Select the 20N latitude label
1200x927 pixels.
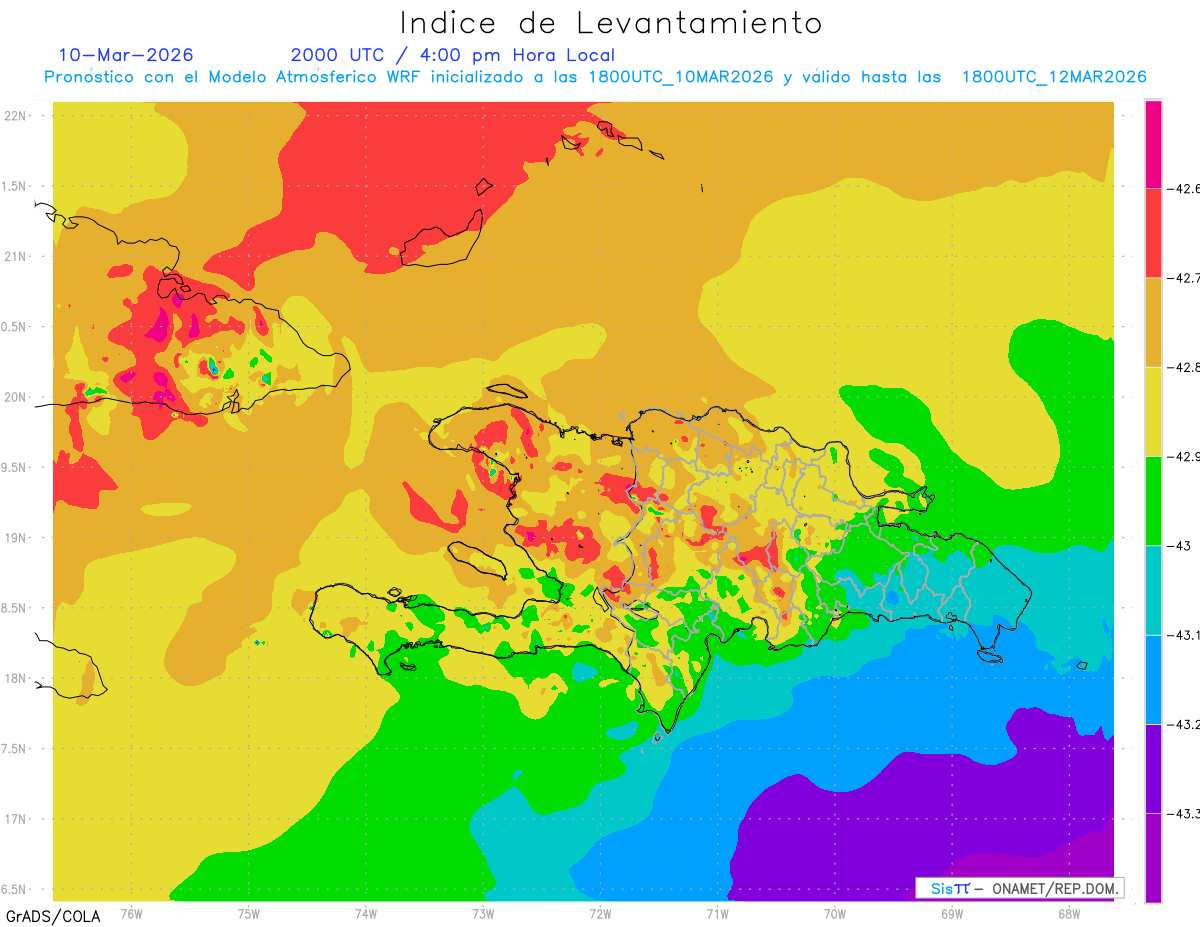click(x=15, y=397)
